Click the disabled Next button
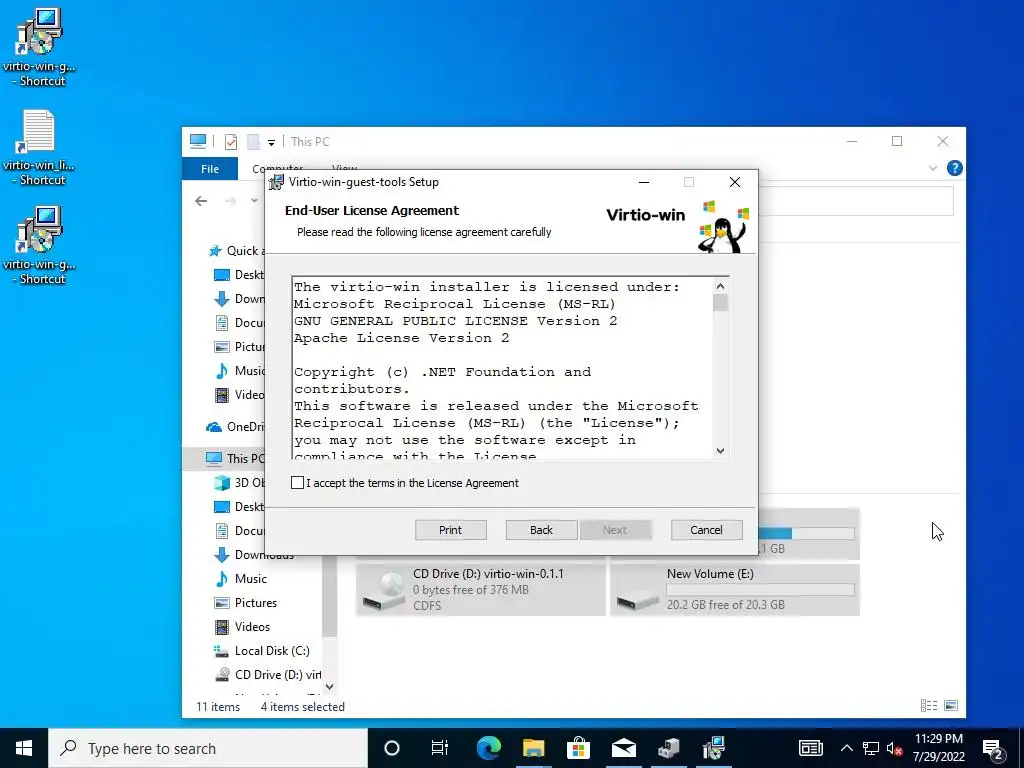The width and height of the screenshot is (1024, 768). [615, 530]
